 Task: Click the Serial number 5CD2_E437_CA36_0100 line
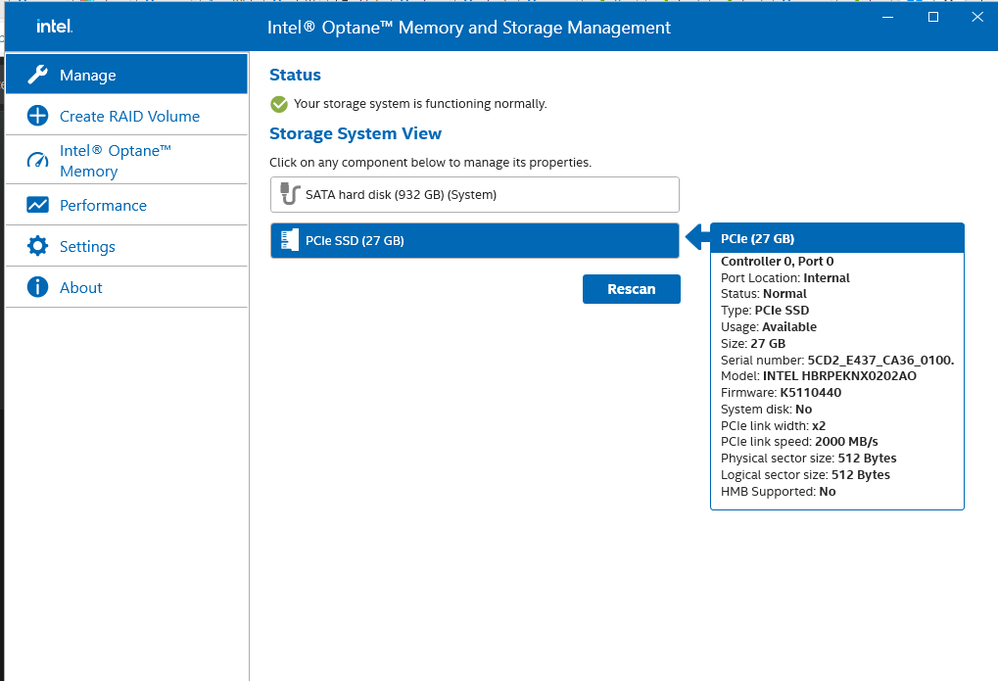[838, 360]
